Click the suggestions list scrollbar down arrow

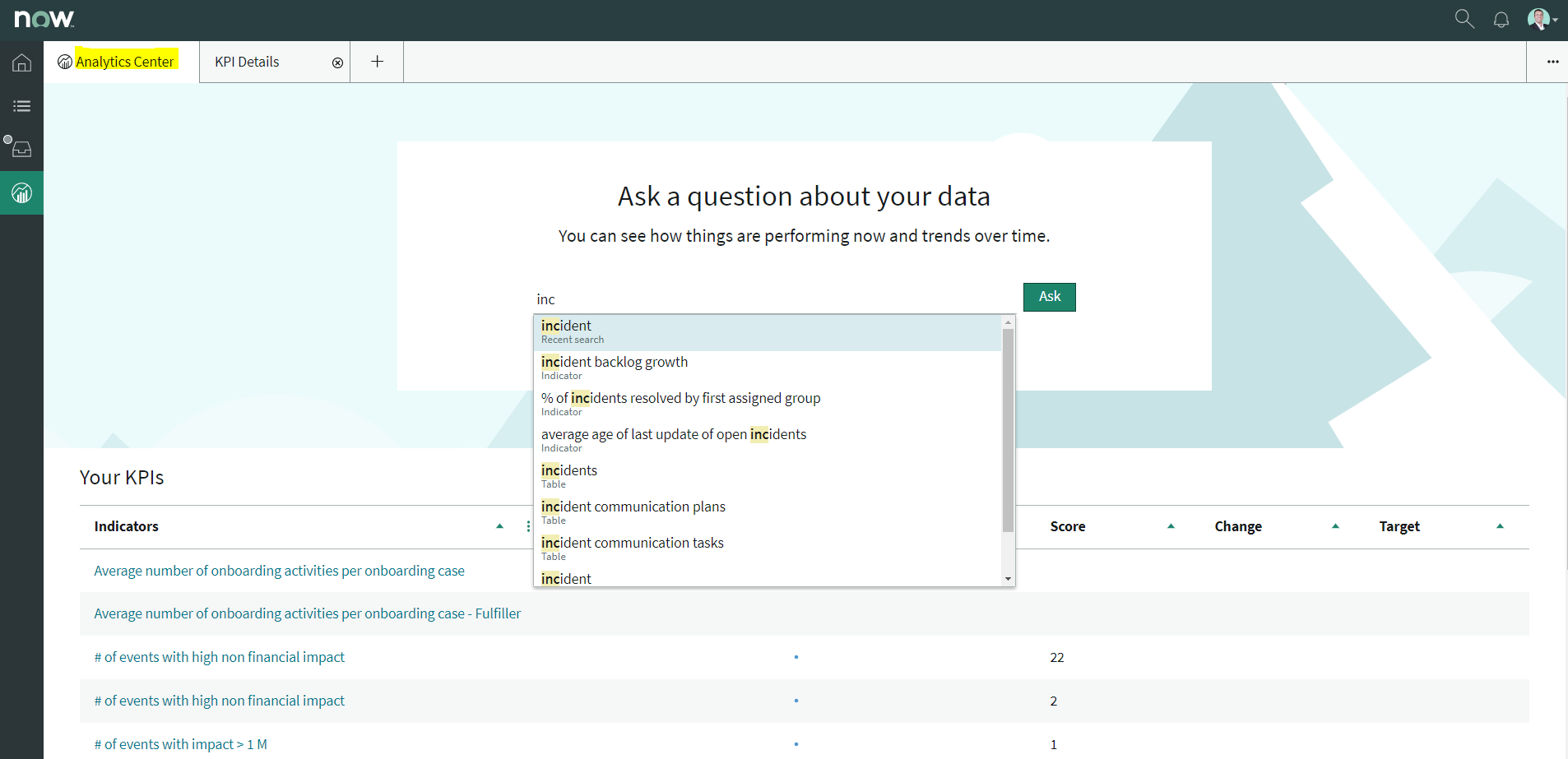click(x=1008, y=579)
